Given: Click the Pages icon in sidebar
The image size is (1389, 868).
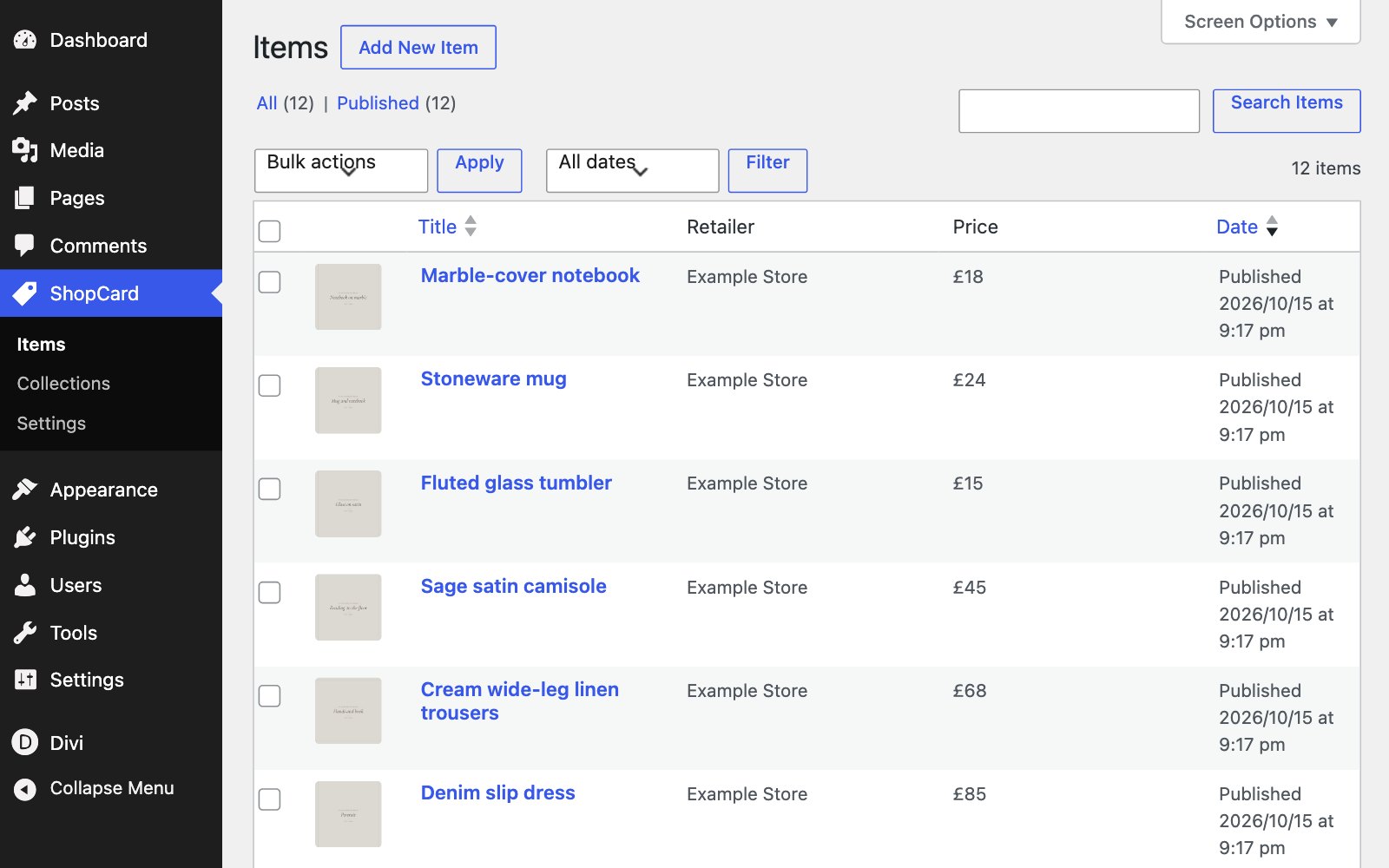Looking at the screenshot, I should click(x=25, y=198).
